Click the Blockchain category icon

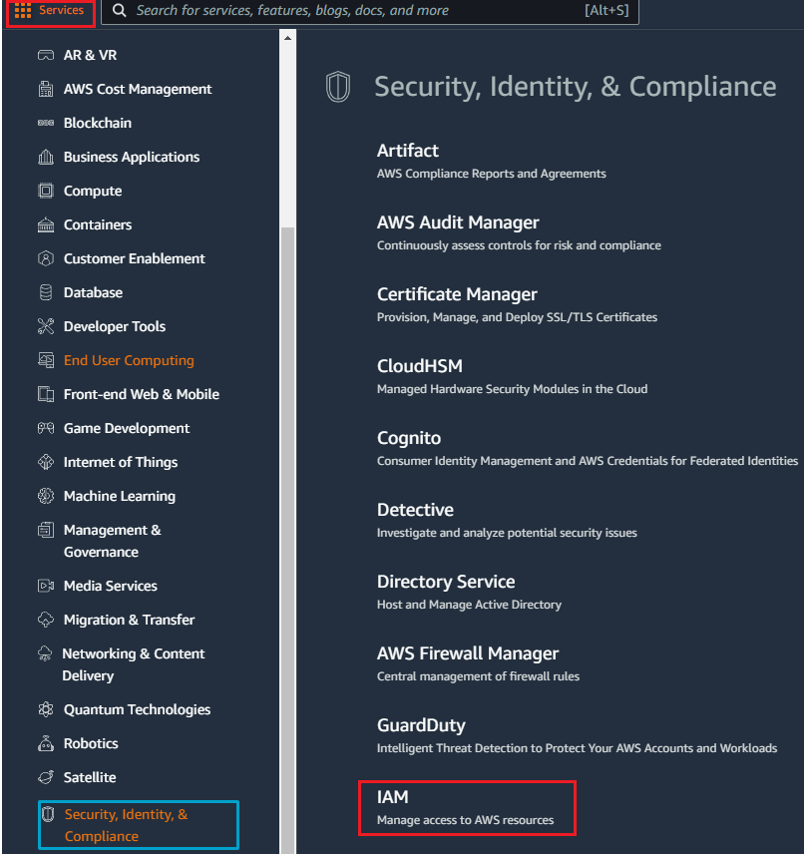(46, 123)
